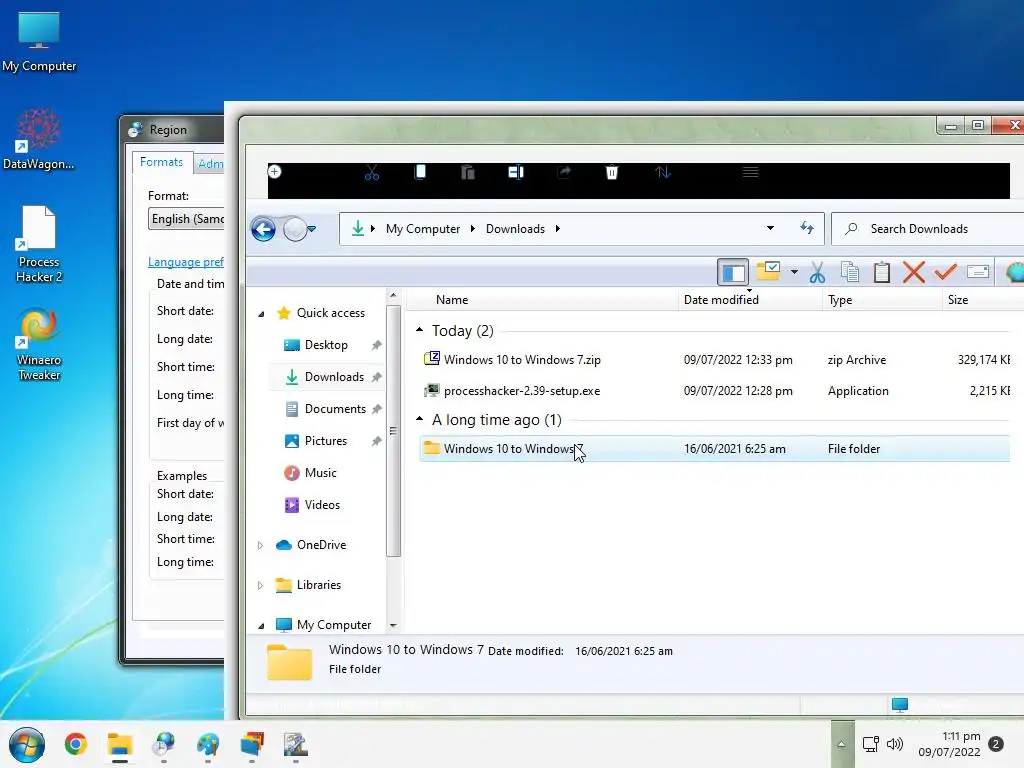The image size is (1024, 768).
Task: Open the recent locations dropdown beside the Forward button
Action: click(312, 229)
